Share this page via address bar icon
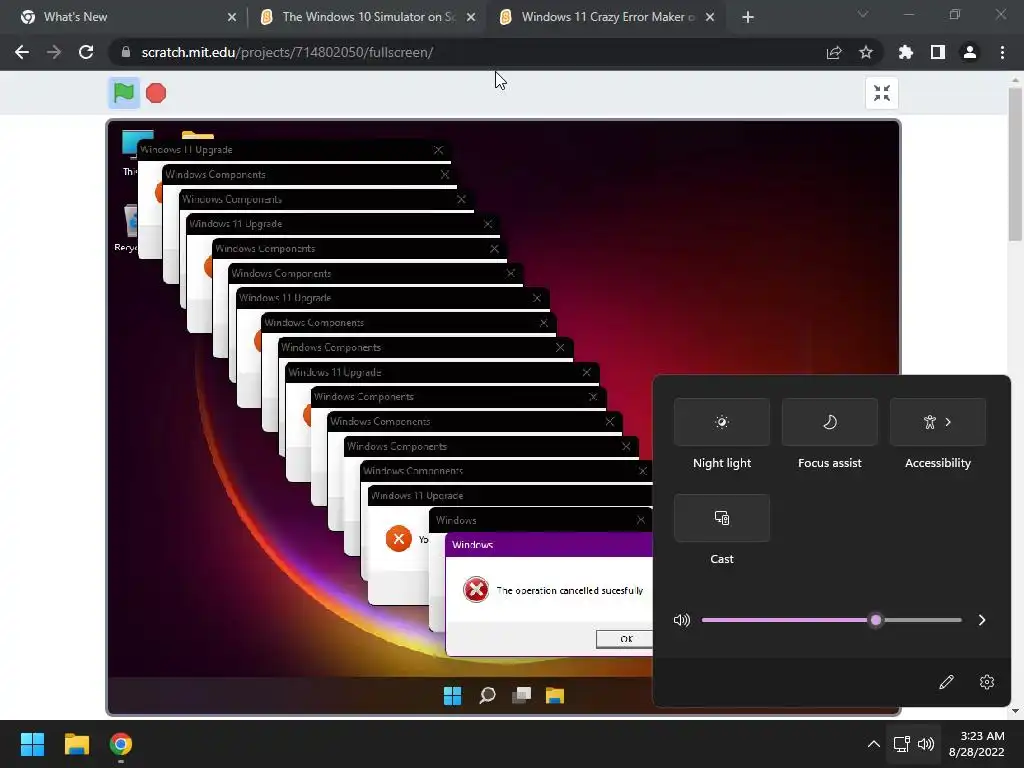Viewport: 1024px width, 768px height. (x=834, y=52)
